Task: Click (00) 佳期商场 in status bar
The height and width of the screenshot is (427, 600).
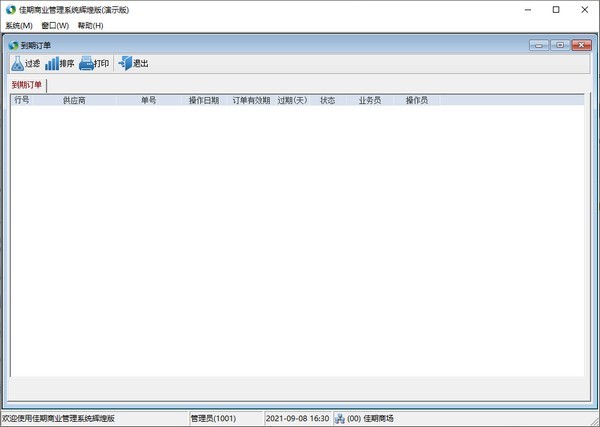Action: [370, 419]
